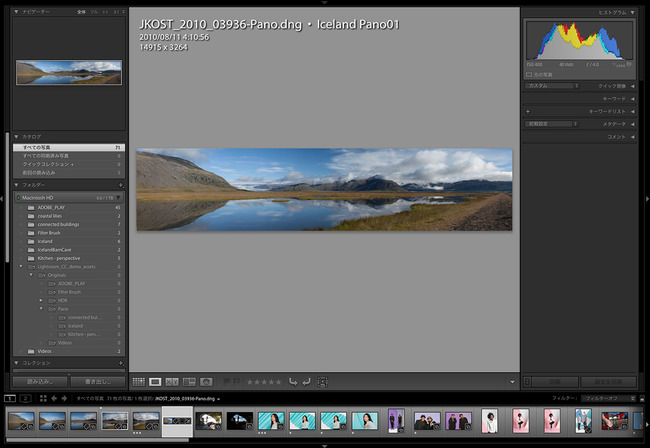The height and width of the screenshot is (448, 650).
Task: Toggle the 元の写真 checkbox under histogram
Action: [529, 75]
